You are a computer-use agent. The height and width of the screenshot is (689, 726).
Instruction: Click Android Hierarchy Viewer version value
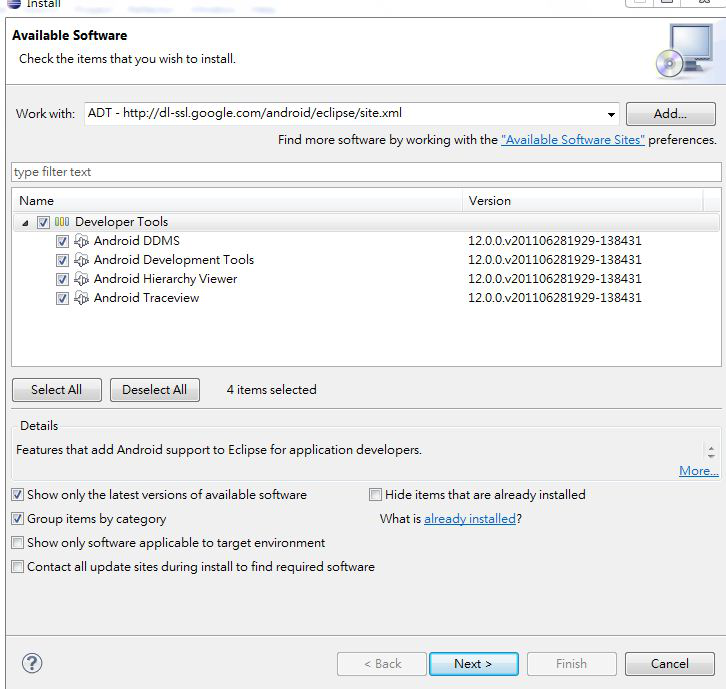(555, 279)
